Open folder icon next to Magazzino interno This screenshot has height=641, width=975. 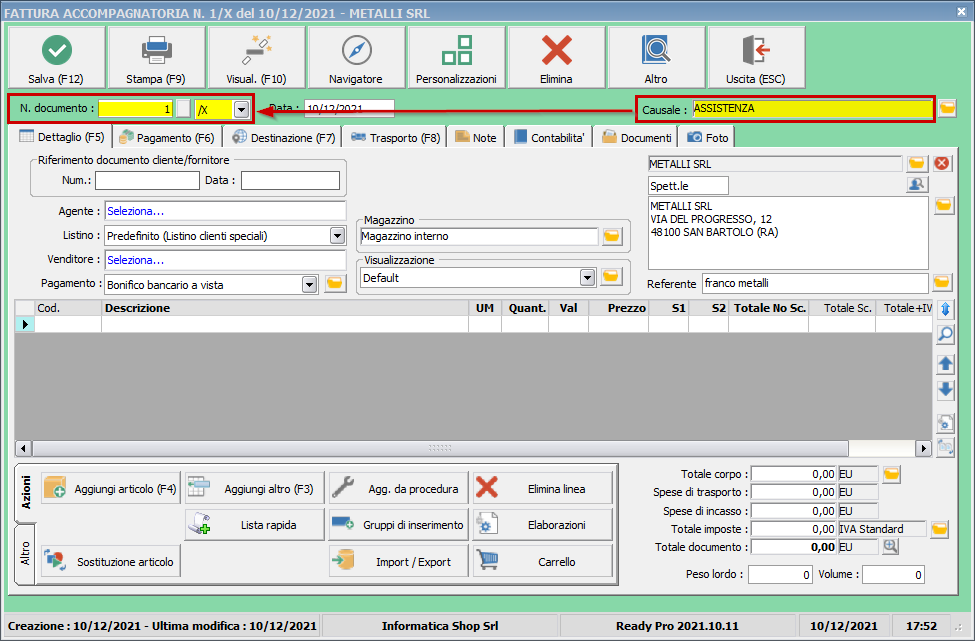click(612, 236)
